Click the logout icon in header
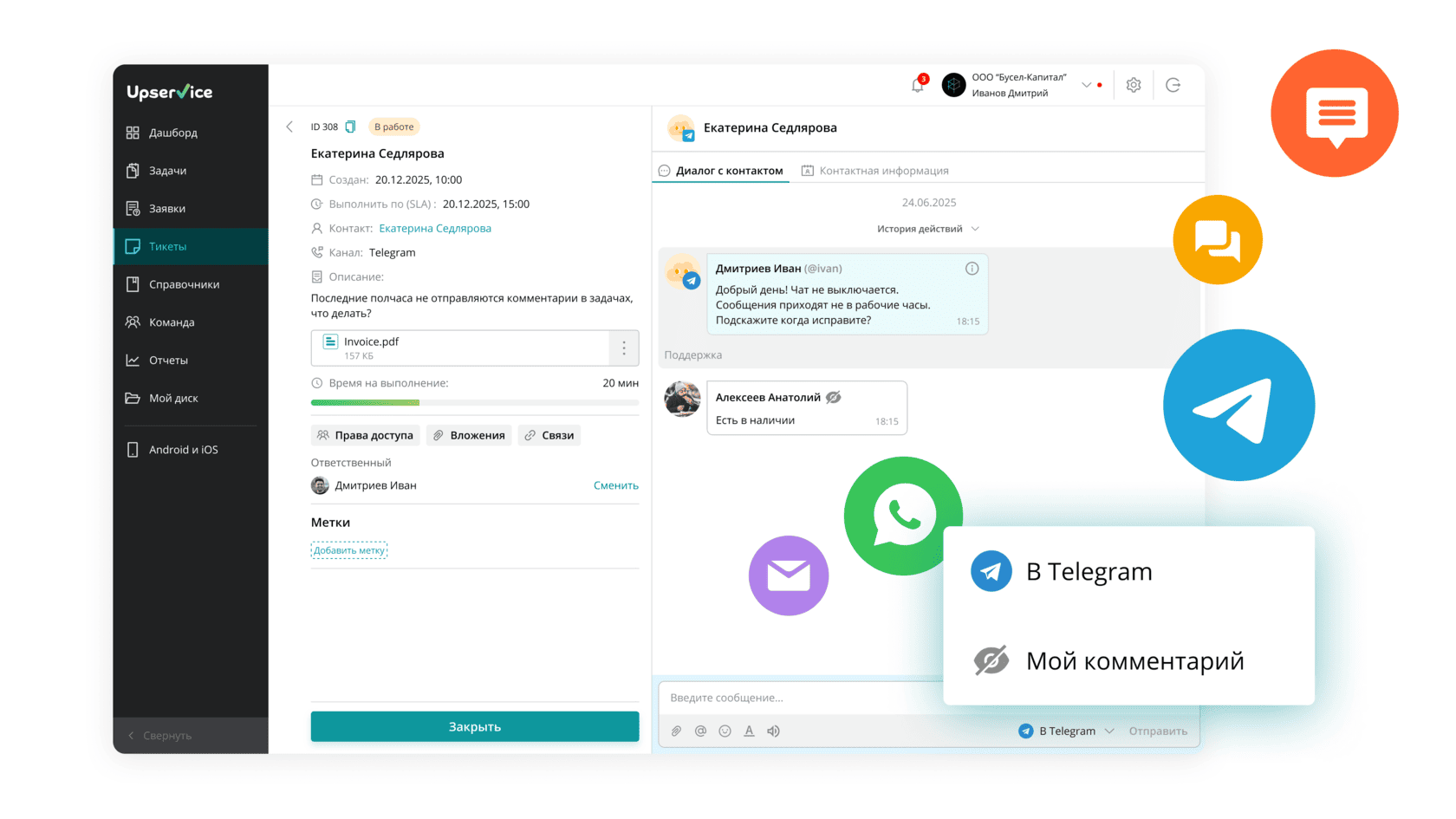The width and height of the screenshot is (1456, 819). click(x=1173, y=85)
